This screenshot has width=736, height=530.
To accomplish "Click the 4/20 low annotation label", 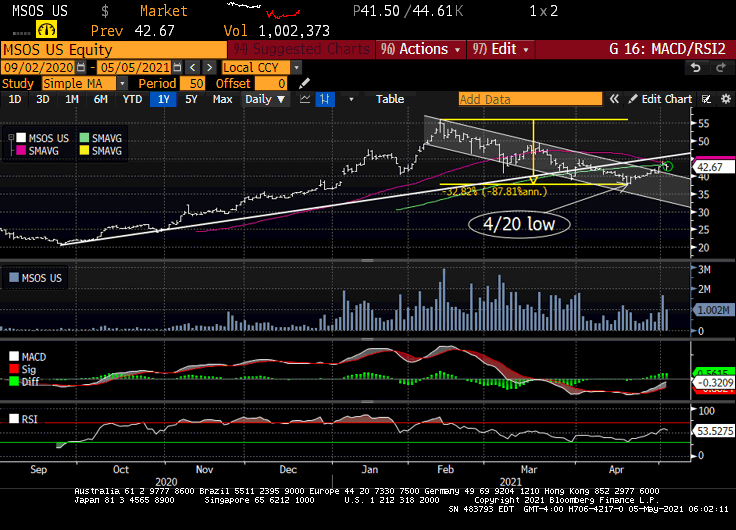I will point(519,224).
